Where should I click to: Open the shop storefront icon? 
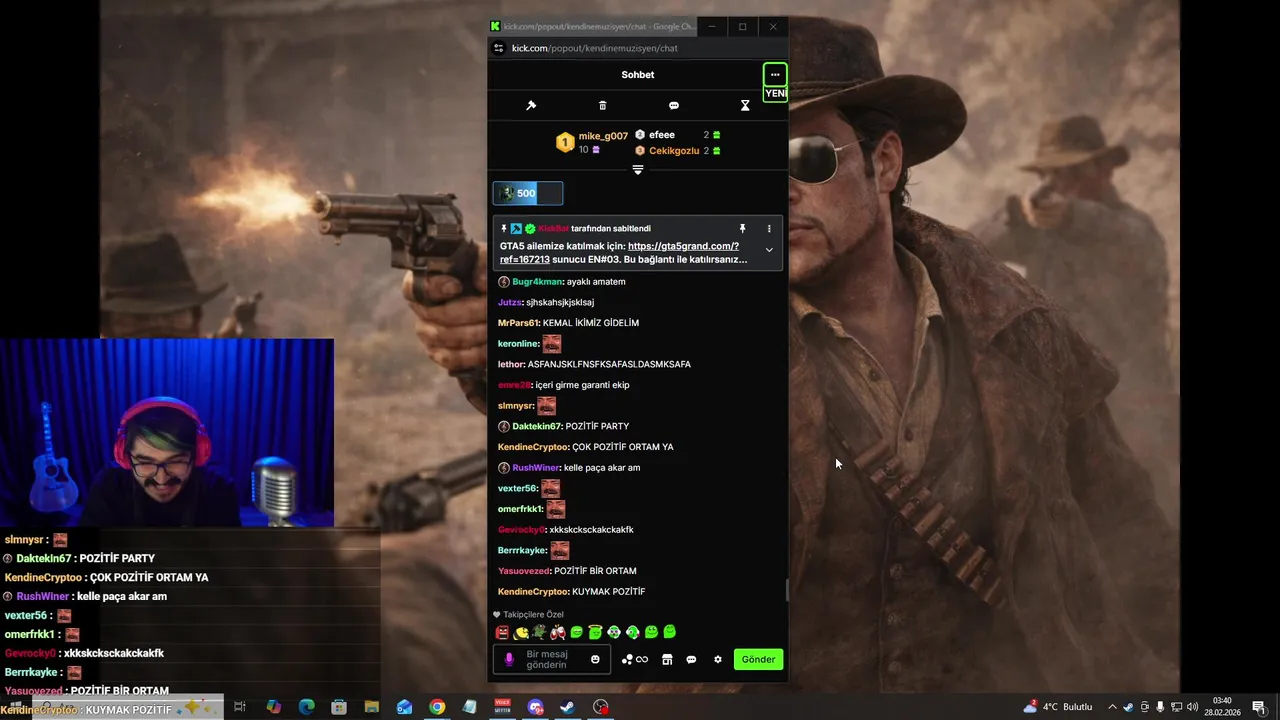667,659
